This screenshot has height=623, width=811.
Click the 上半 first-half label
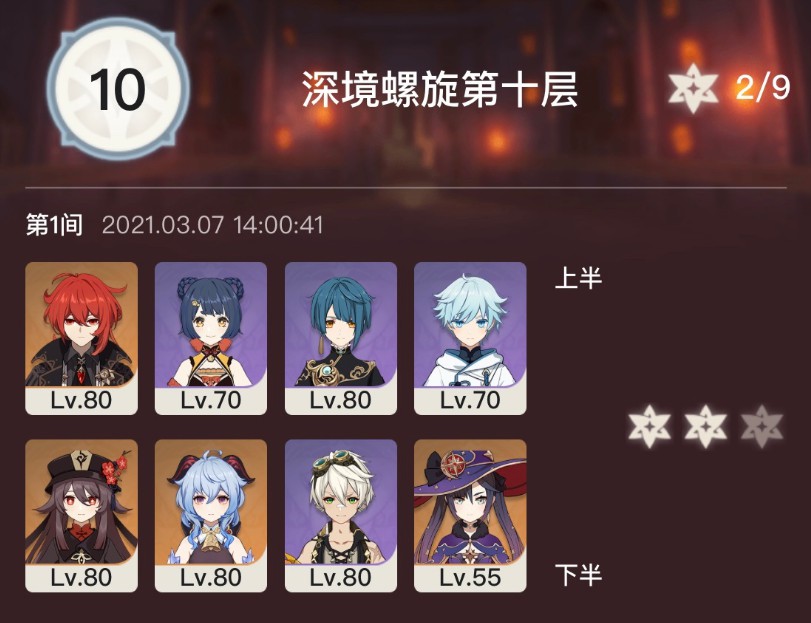click(x=578, y=278)
